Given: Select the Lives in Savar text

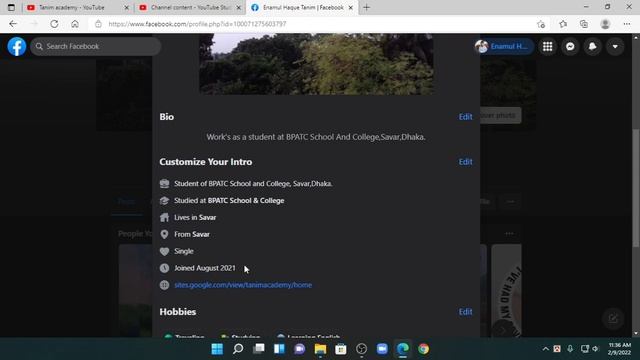Looking at the screenshot, I should click(195, 218).
